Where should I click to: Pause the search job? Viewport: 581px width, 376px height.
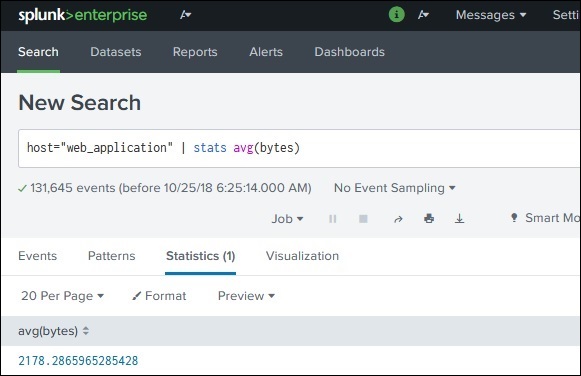pyautogui.click(x=332, y=219)
